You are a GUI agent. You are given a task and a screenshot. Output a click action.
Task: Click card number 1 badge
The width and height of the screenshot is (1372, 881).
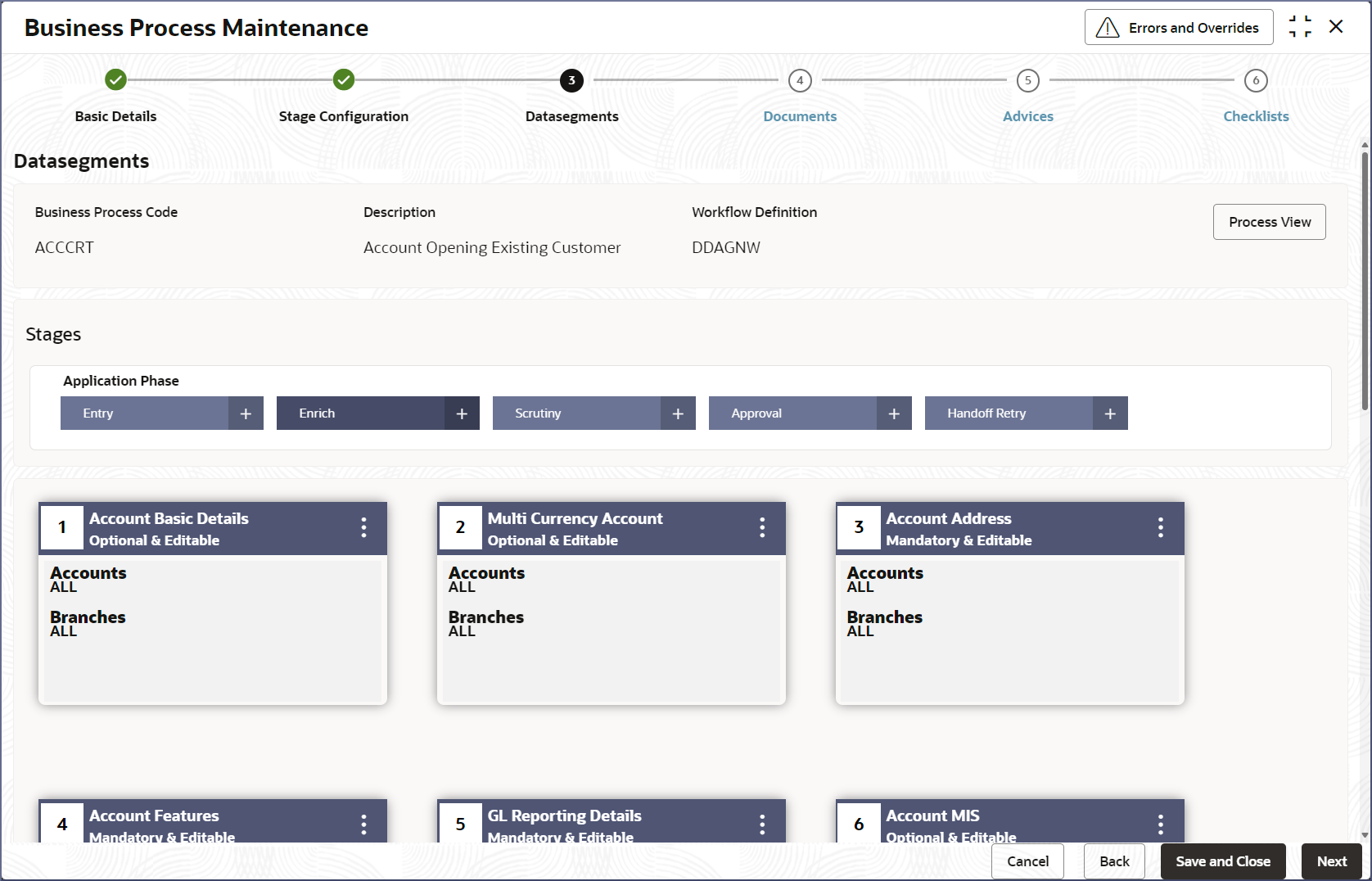click(x=62, y=527)
